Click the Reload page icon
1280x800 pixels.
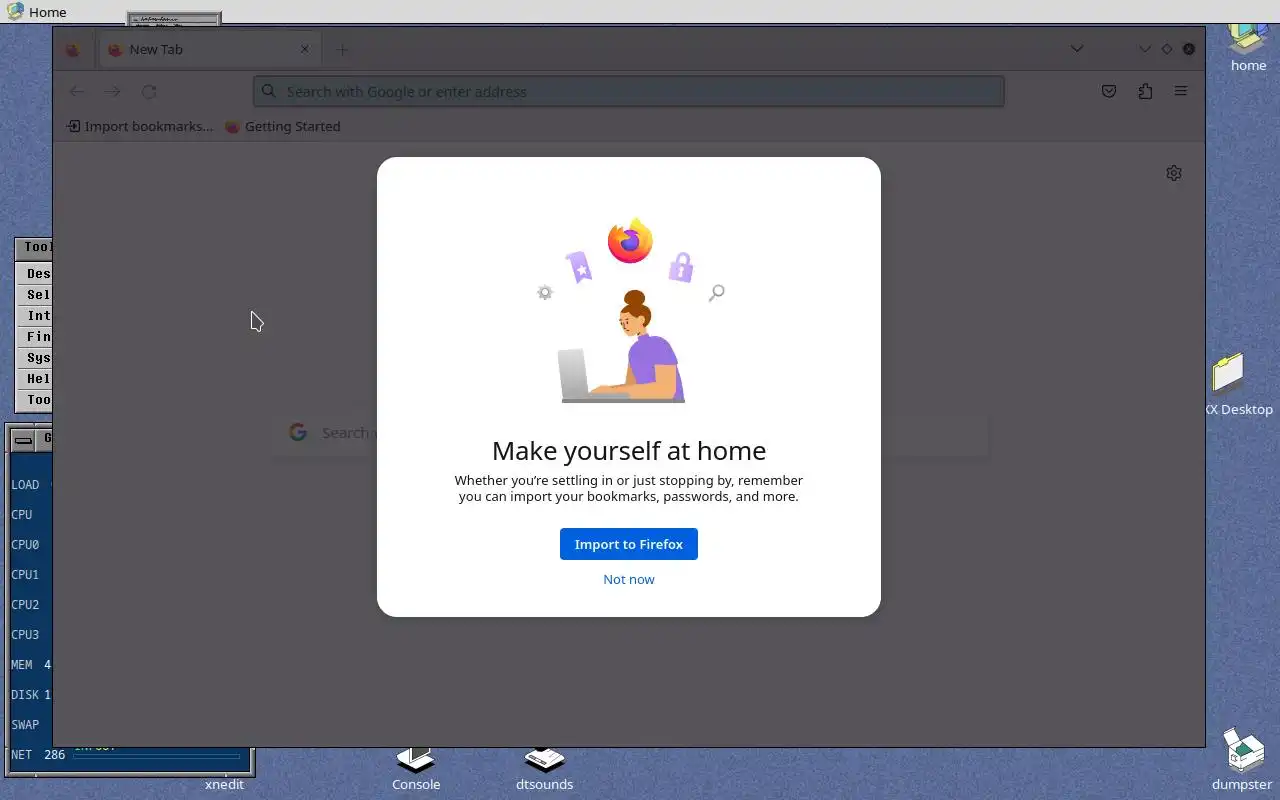pyautogui.click(x=149, y=91)
